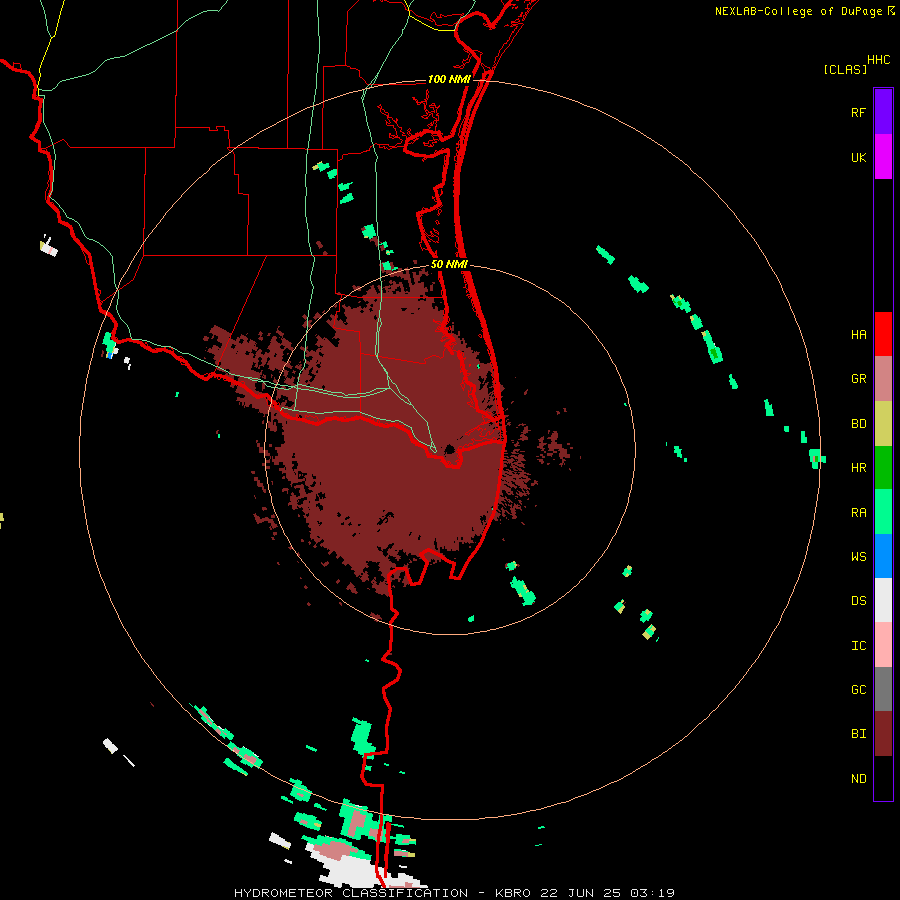
Task: Click the RF purple legend swatch
Action: click(x=883, y=112)
